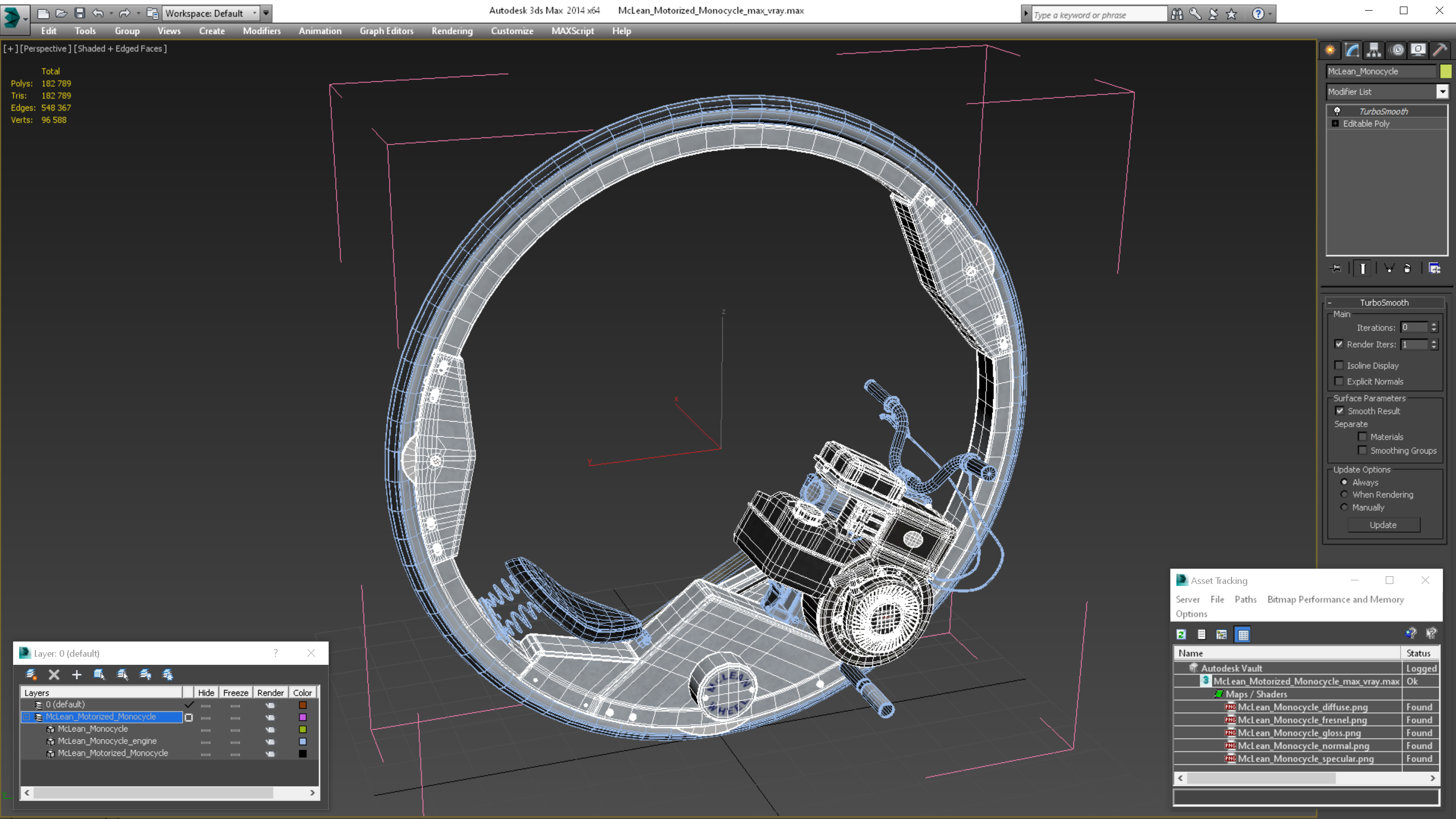Screen dimensions: 1456x819
Task: Open the Modifiers menu
Action: pyautogui.click(x=262, y=31)
